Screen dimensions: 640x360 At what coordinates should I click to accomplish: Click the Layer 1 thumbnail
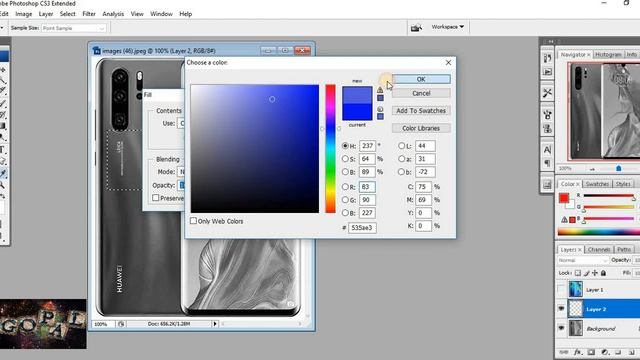point(576,289)
